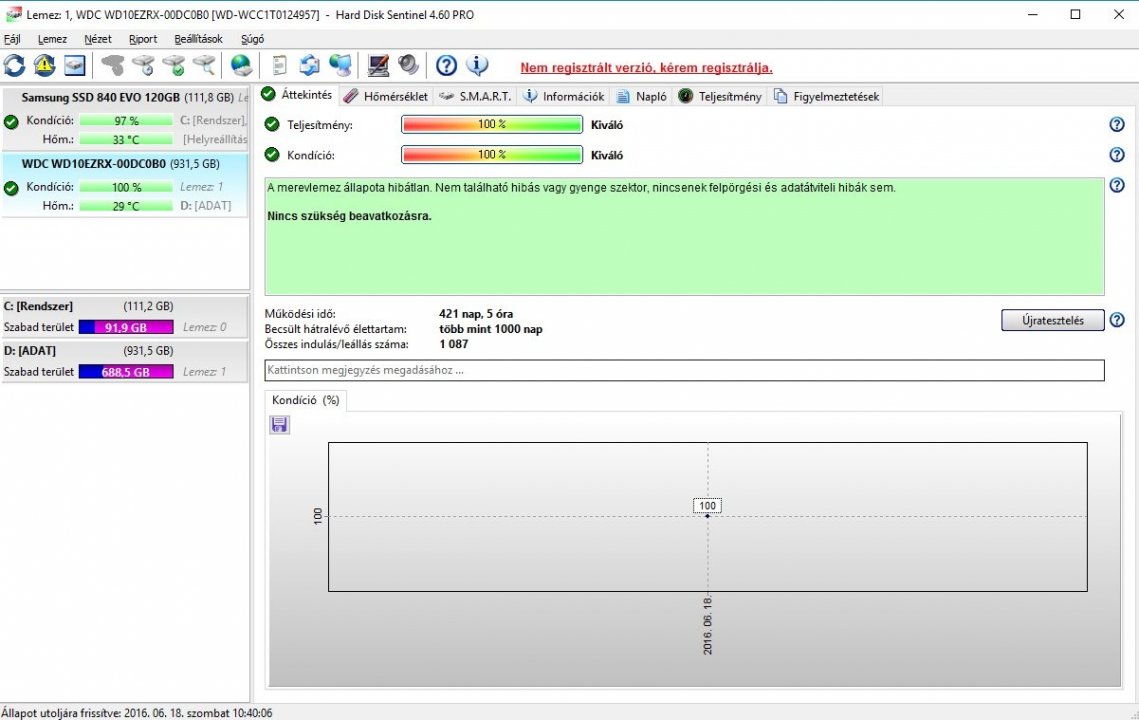Viewport: 1139px width, 720px height.
Task: Open the Nézet menu
Action: (97, 39)
